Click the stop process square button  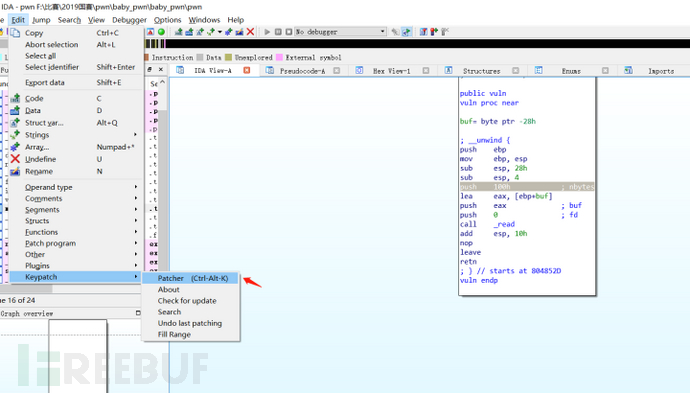[289, 32]
